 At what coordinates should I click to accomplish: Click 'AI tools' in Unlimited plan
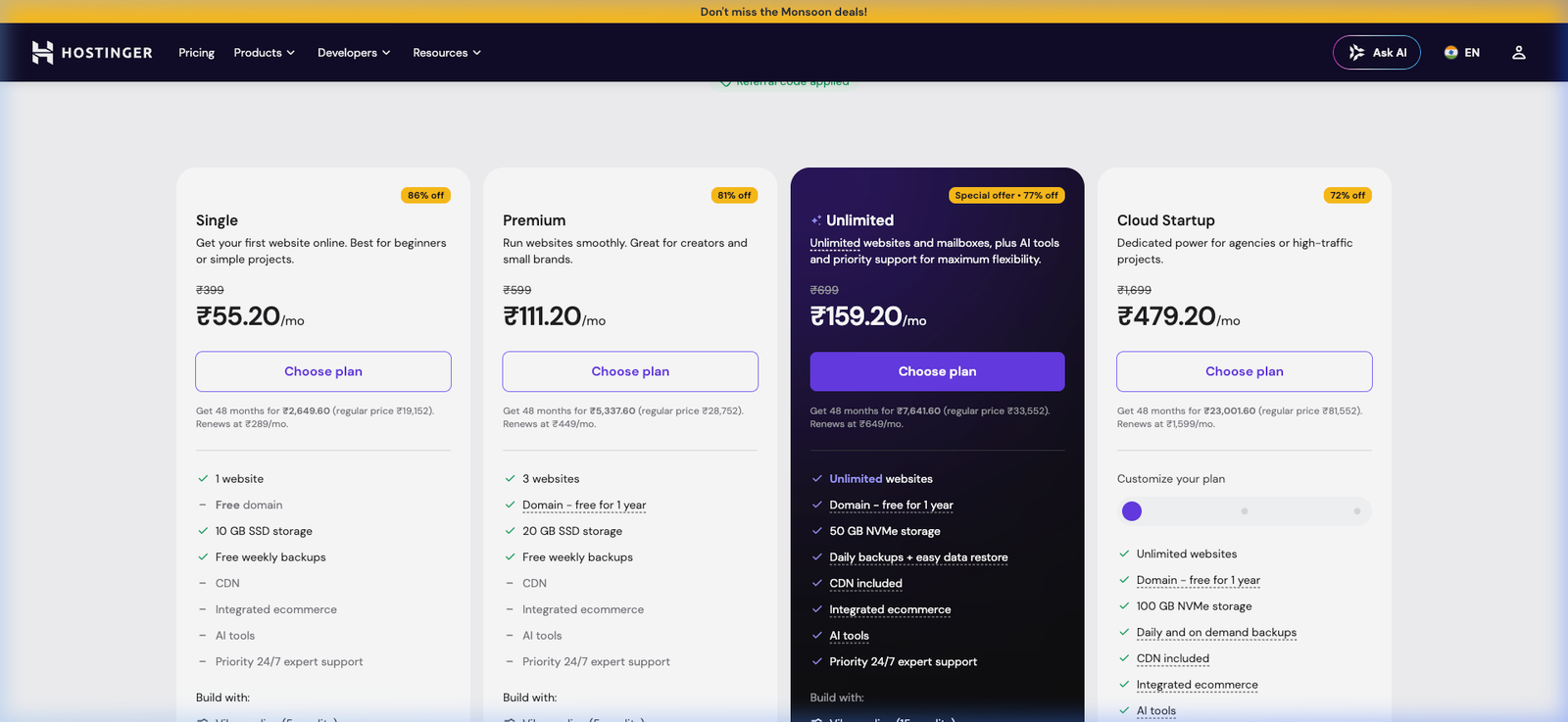(849, 636)
